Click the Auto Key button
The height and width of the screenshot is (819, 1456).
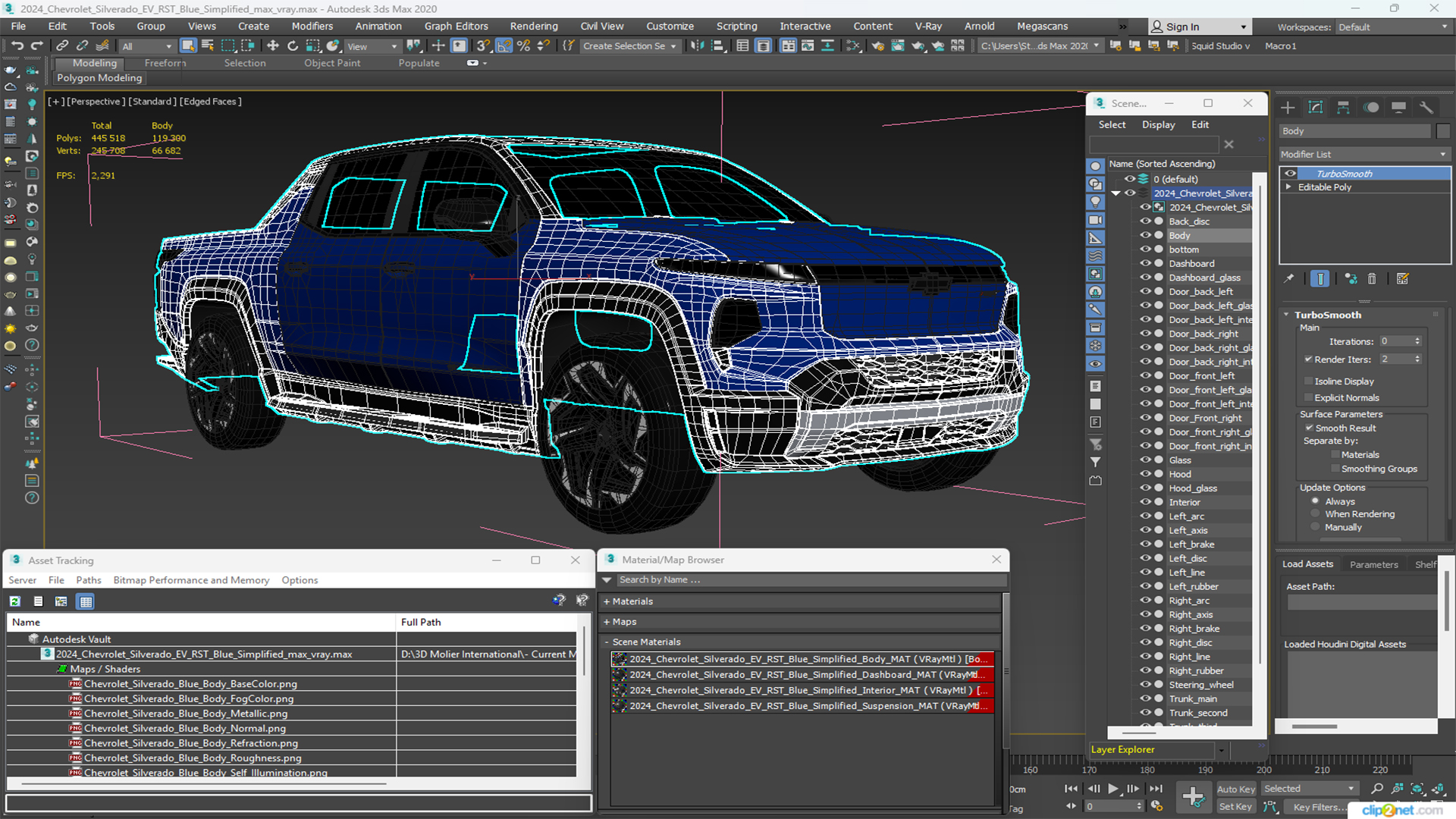pos(1235,789)
